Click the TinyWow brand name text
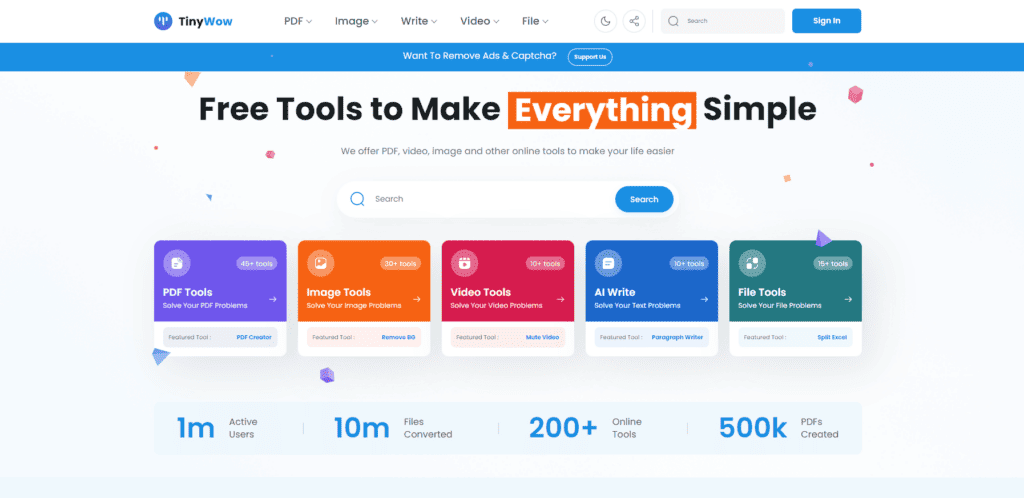Image resolution: width=1024 pixels, height=498 pixels. click(205, 22)
